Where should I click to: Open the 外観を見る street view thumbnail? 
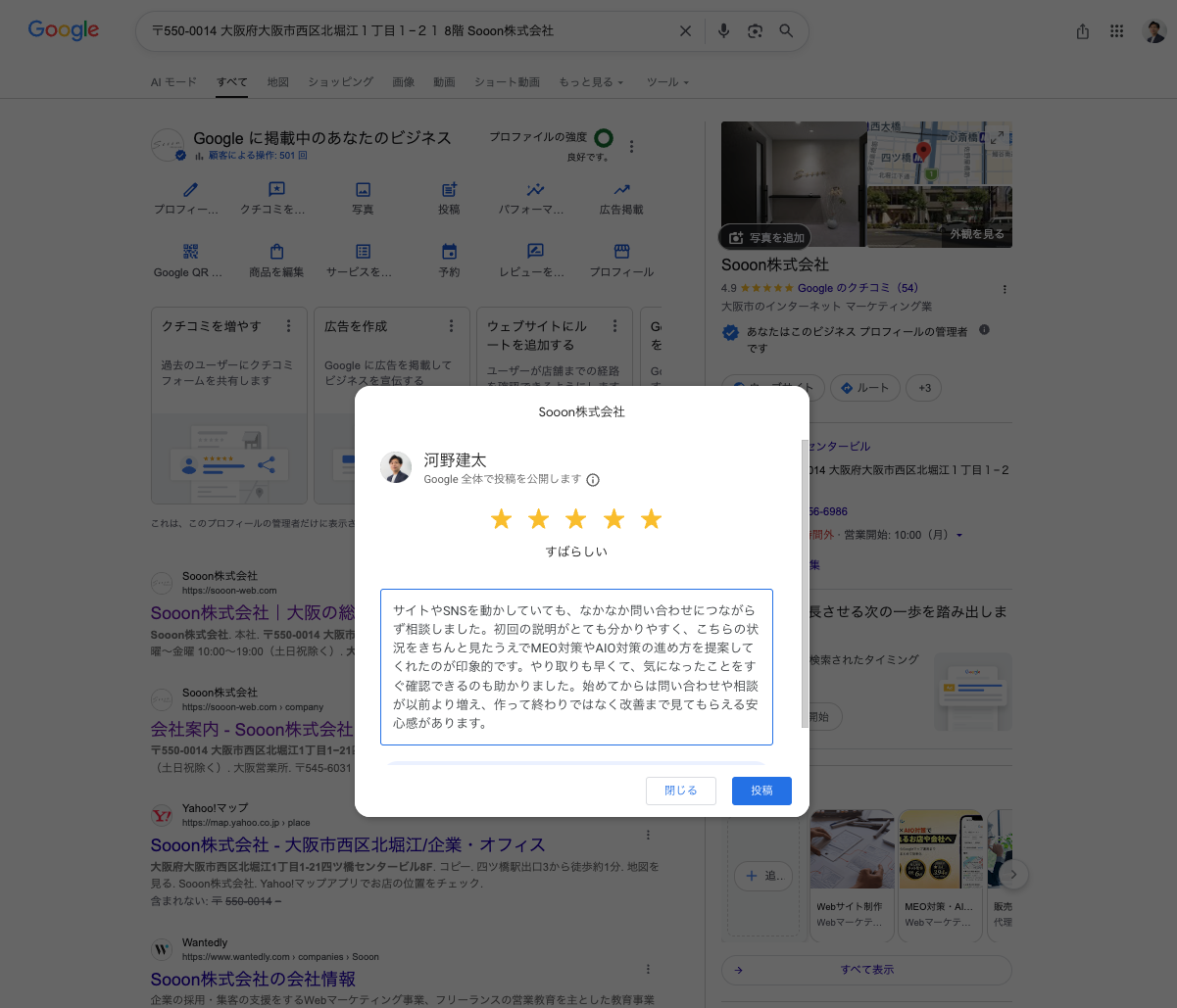click(941, 216)
